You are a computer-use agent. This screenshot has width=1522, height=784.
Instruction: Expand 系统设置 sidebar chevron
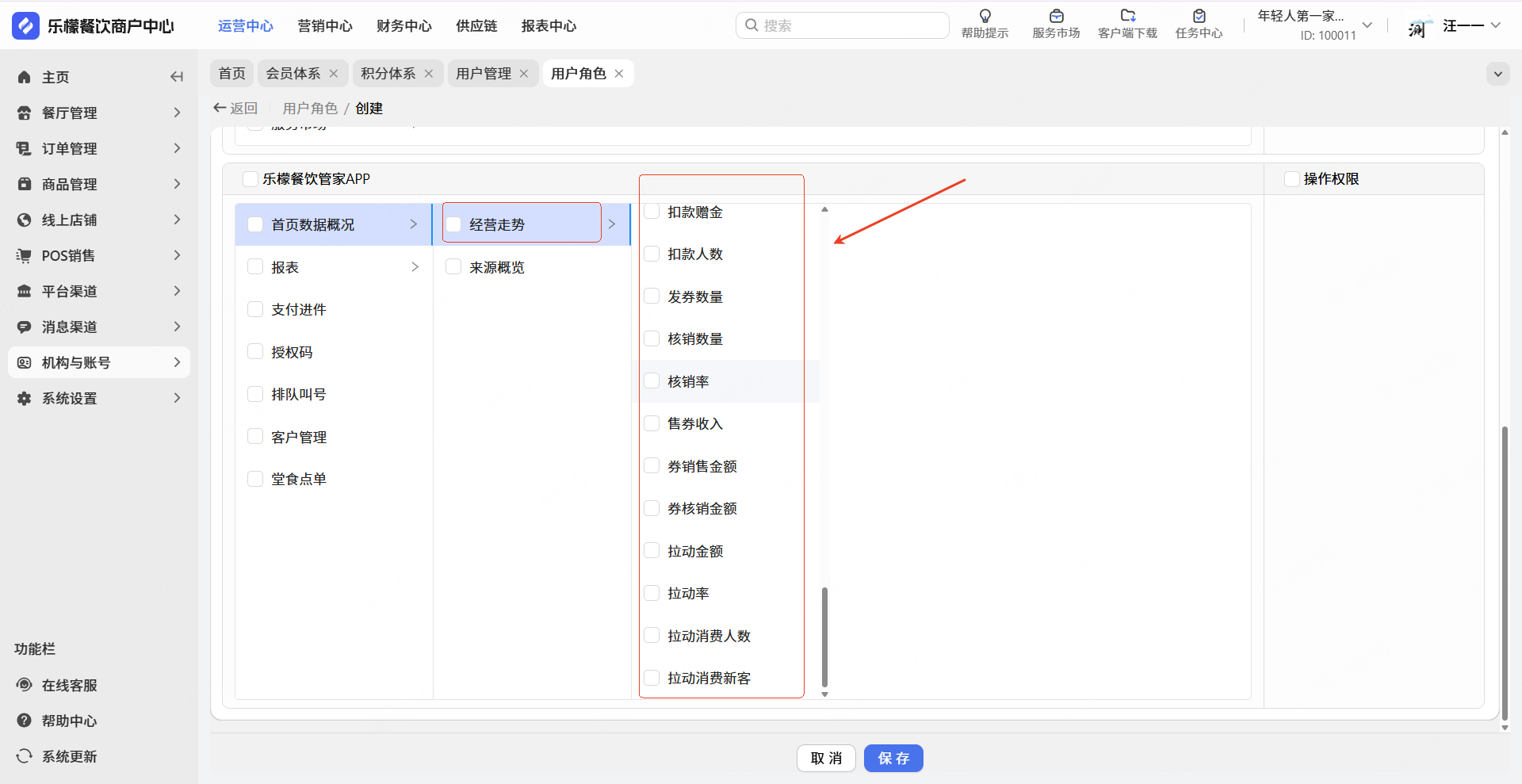[x=178, y=398]
